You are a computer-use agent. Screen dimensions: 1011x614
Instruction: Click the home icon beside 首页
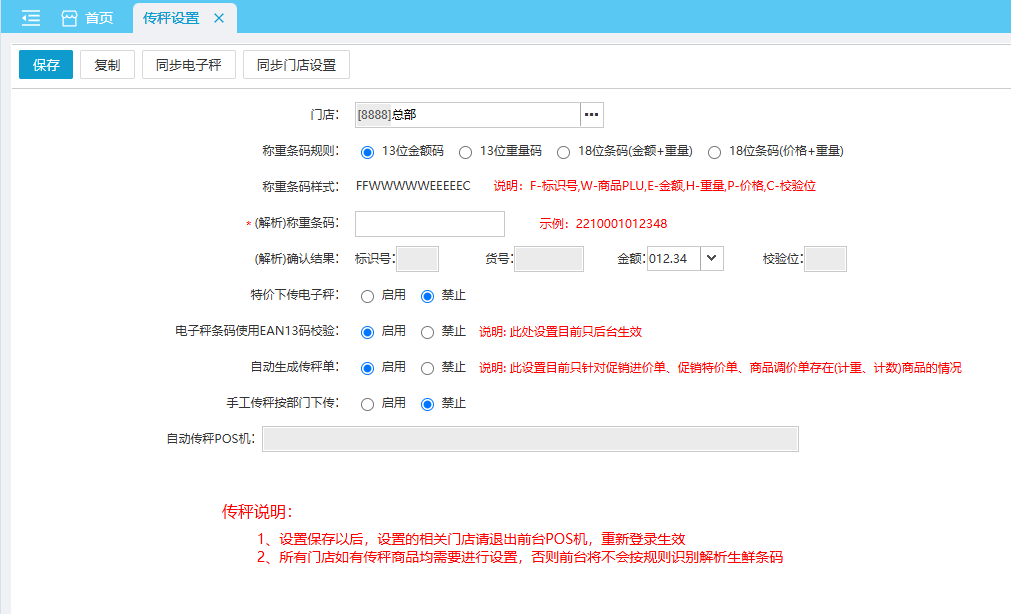point(69,18)
